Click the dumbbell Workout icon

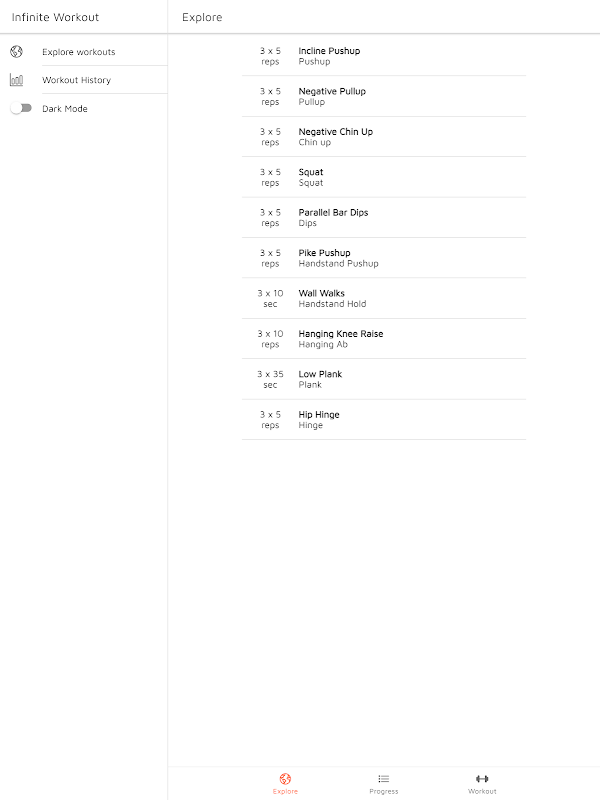coord(482,778)
